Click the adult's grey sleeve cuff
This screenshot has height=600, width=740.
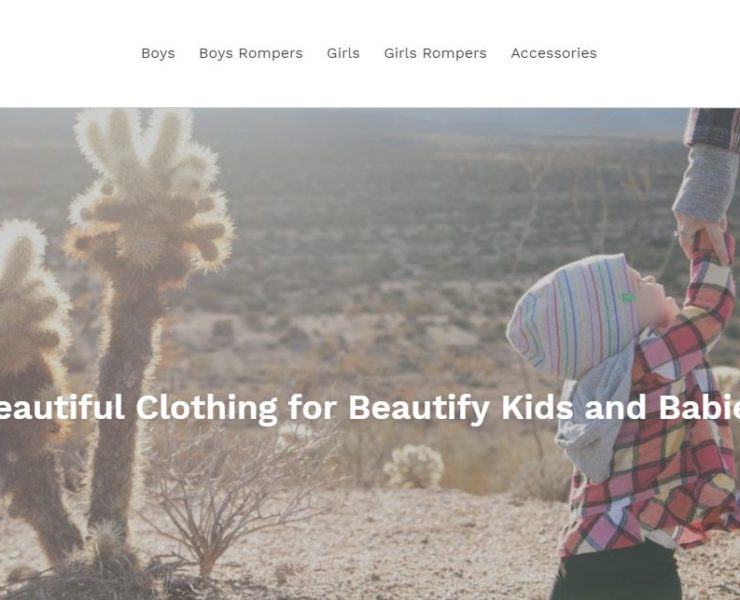(706, 184)
